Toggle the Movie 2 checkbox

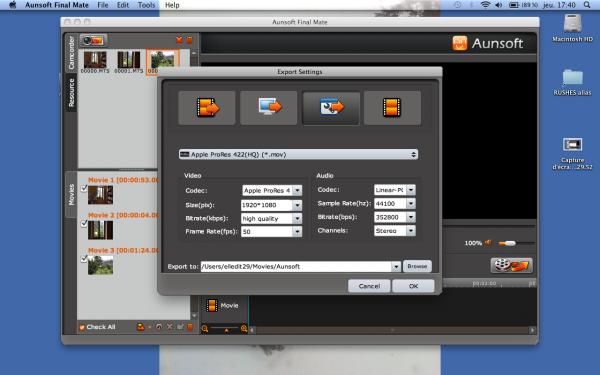[x=84, y=223]
